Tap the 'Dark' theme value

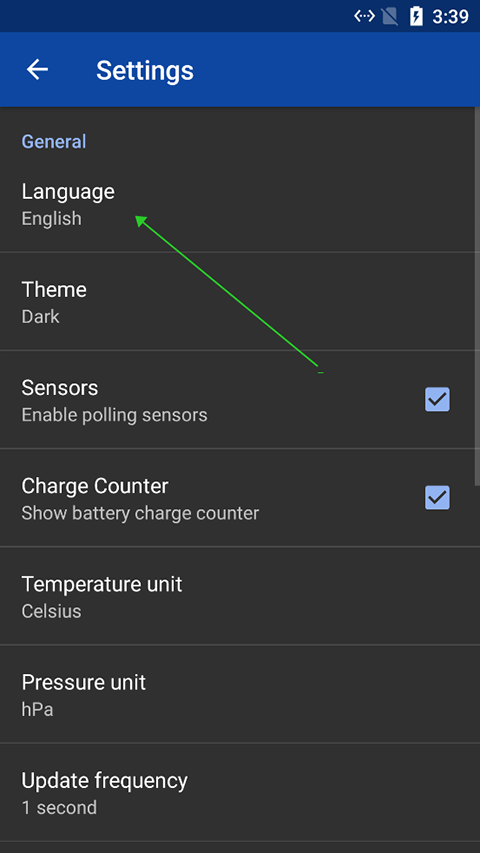41,317
